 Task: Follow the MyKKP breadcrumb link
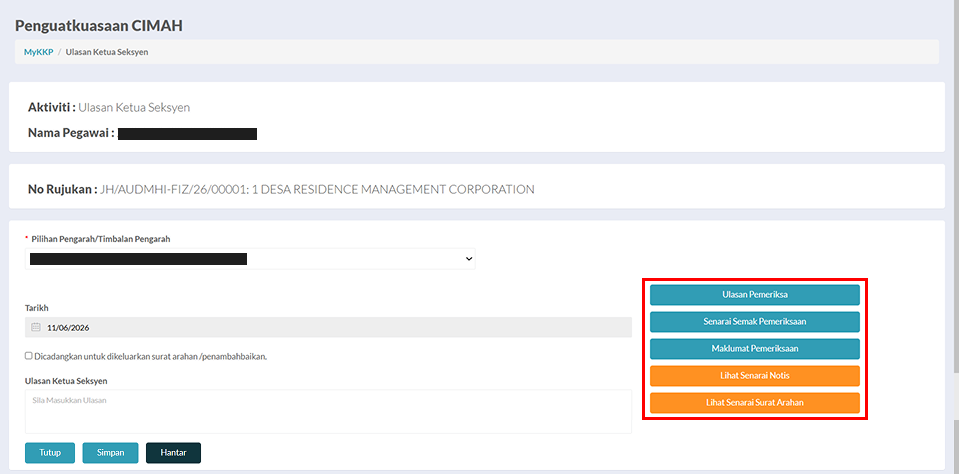tap(39, 52)
